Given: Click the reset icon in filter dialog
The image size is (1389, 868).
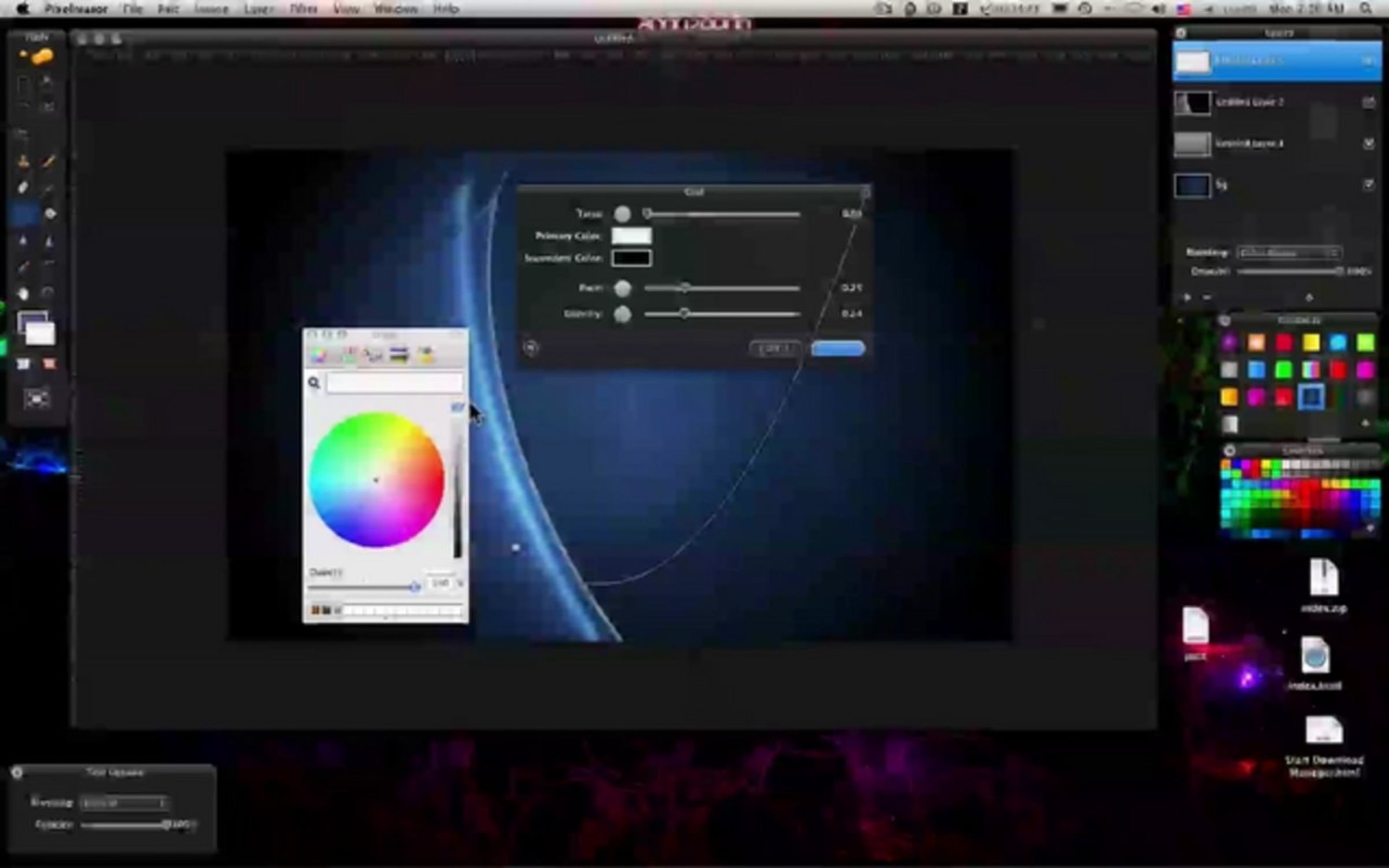Looking at the screenshot, I should click(531, 348).
